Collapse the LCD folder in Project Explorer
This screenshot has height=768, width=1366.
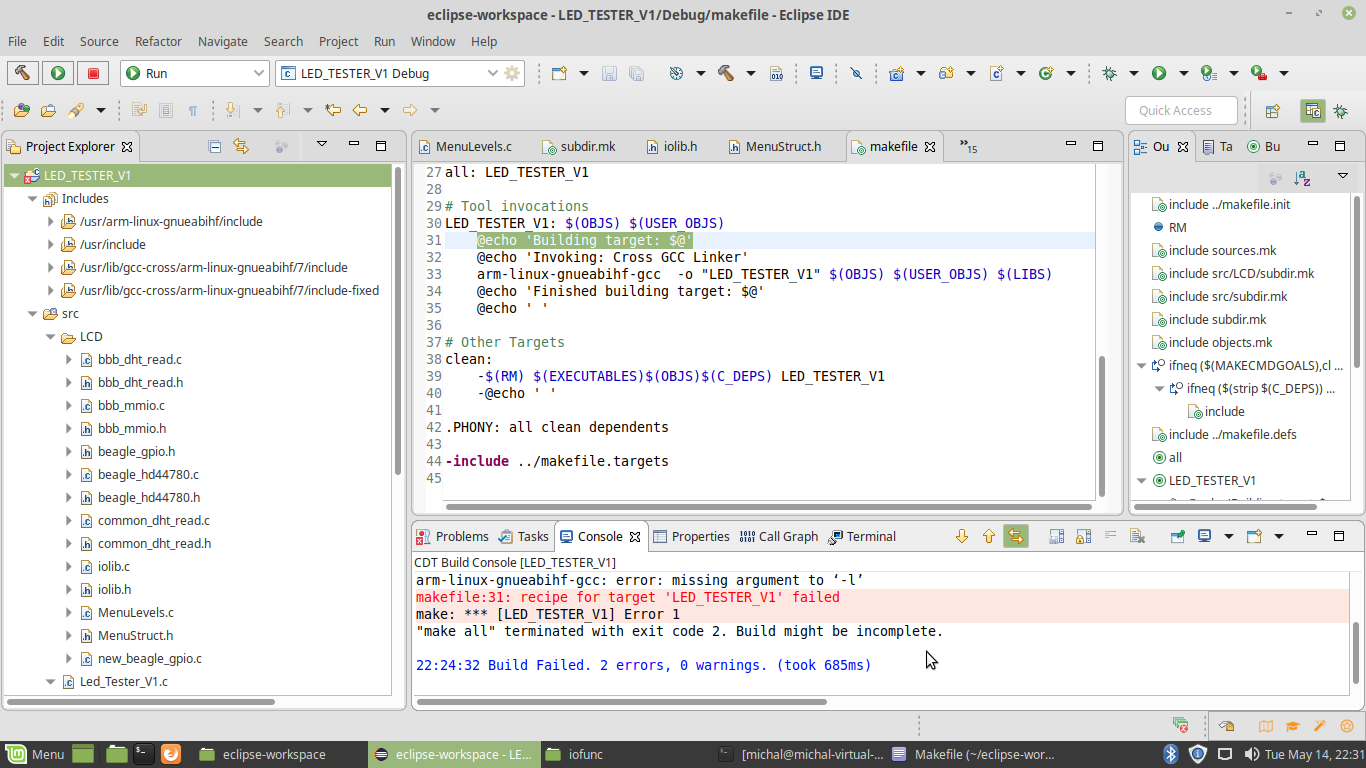(x=51, y=337)
